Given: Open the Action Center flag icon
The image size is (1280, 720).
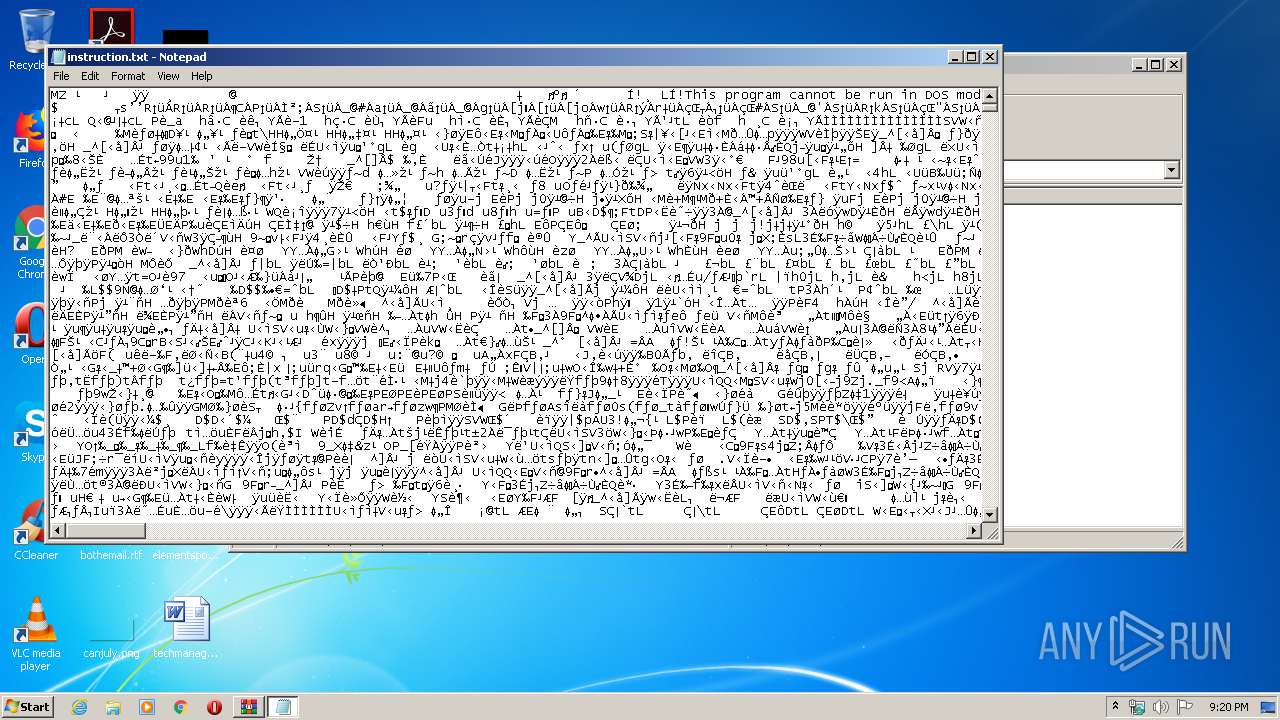Looking at the screenshot, I should pyautogui.click(x=1185, y=707).
